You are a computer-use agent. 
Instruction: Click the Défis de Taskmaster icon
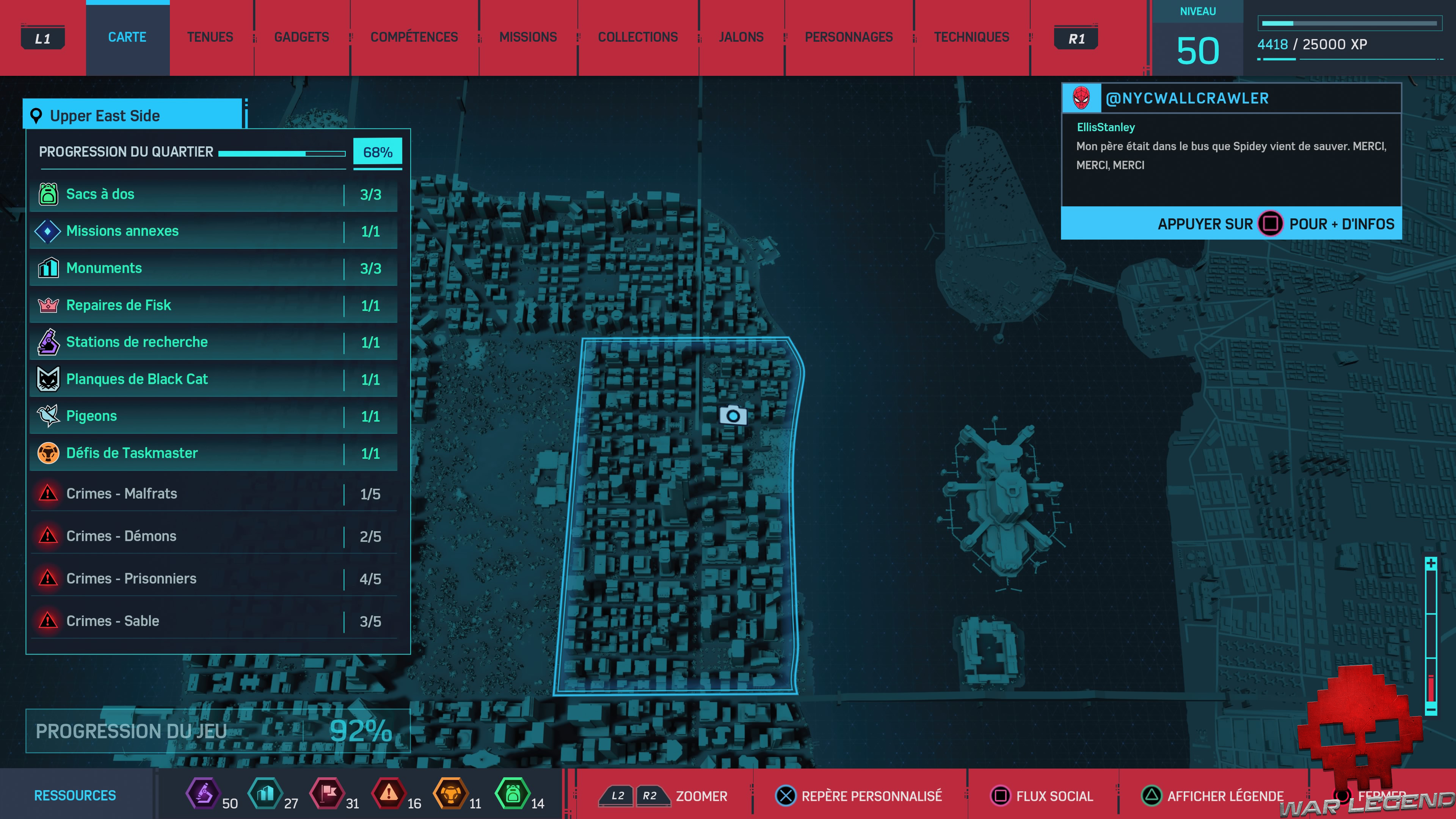pyautogui.click(x=48, y=453)
